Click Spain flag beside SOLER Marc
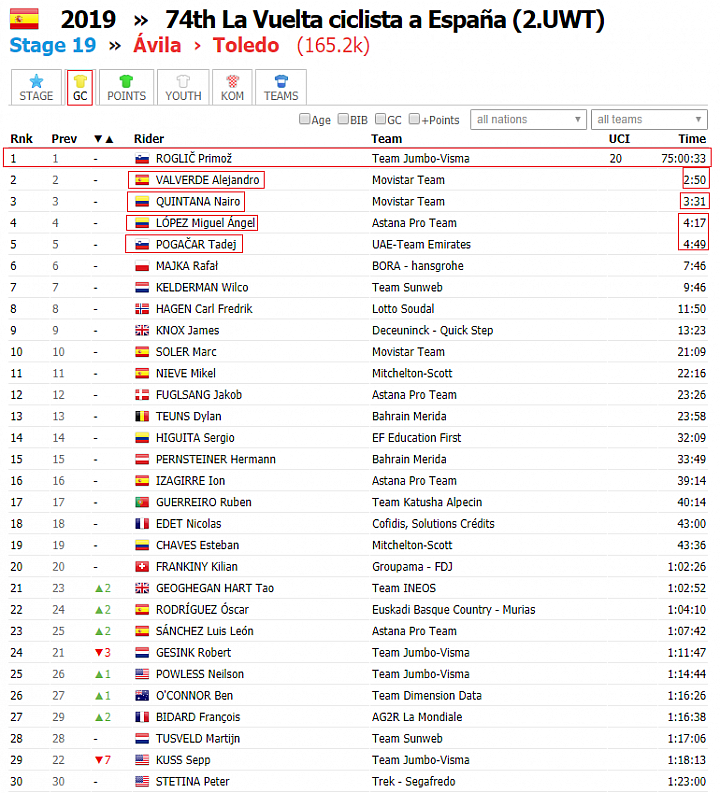The width and height of the screenshot is (720, 793). click(142, 352)
